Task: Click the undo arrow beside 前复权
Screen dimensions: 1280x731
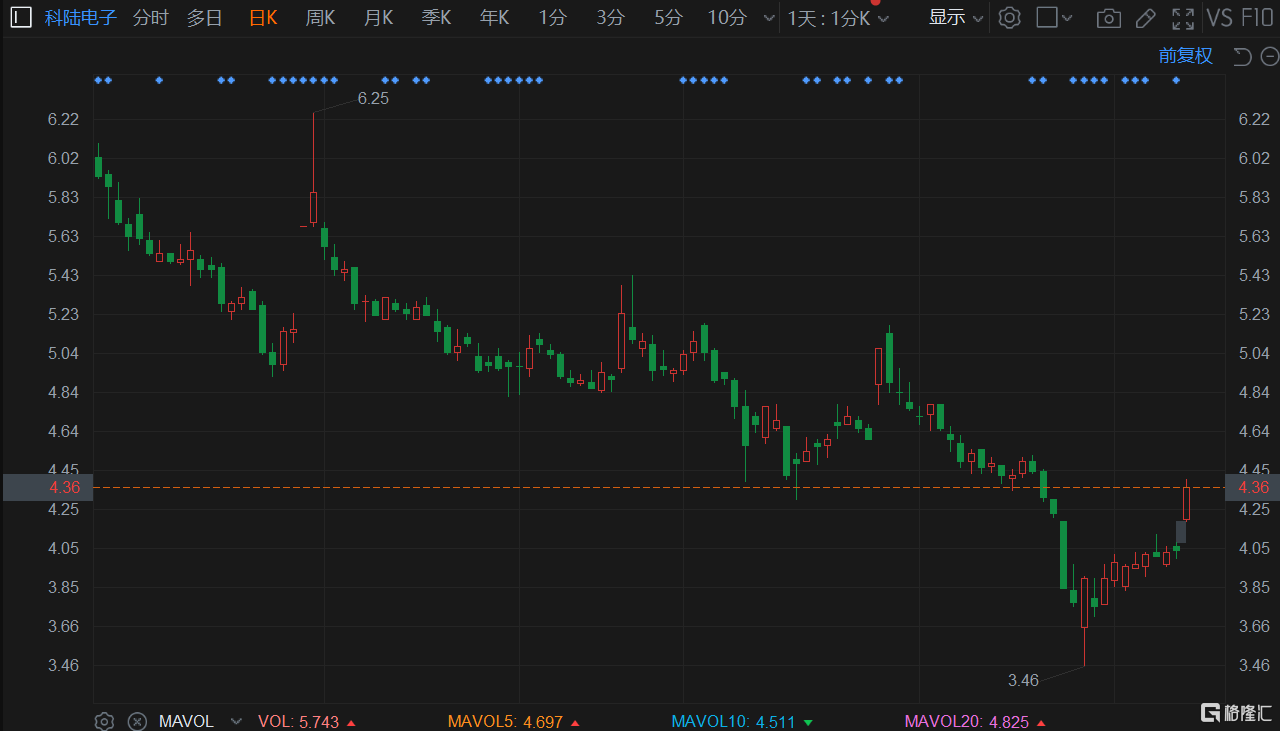Action: [x=1242, y=56]
